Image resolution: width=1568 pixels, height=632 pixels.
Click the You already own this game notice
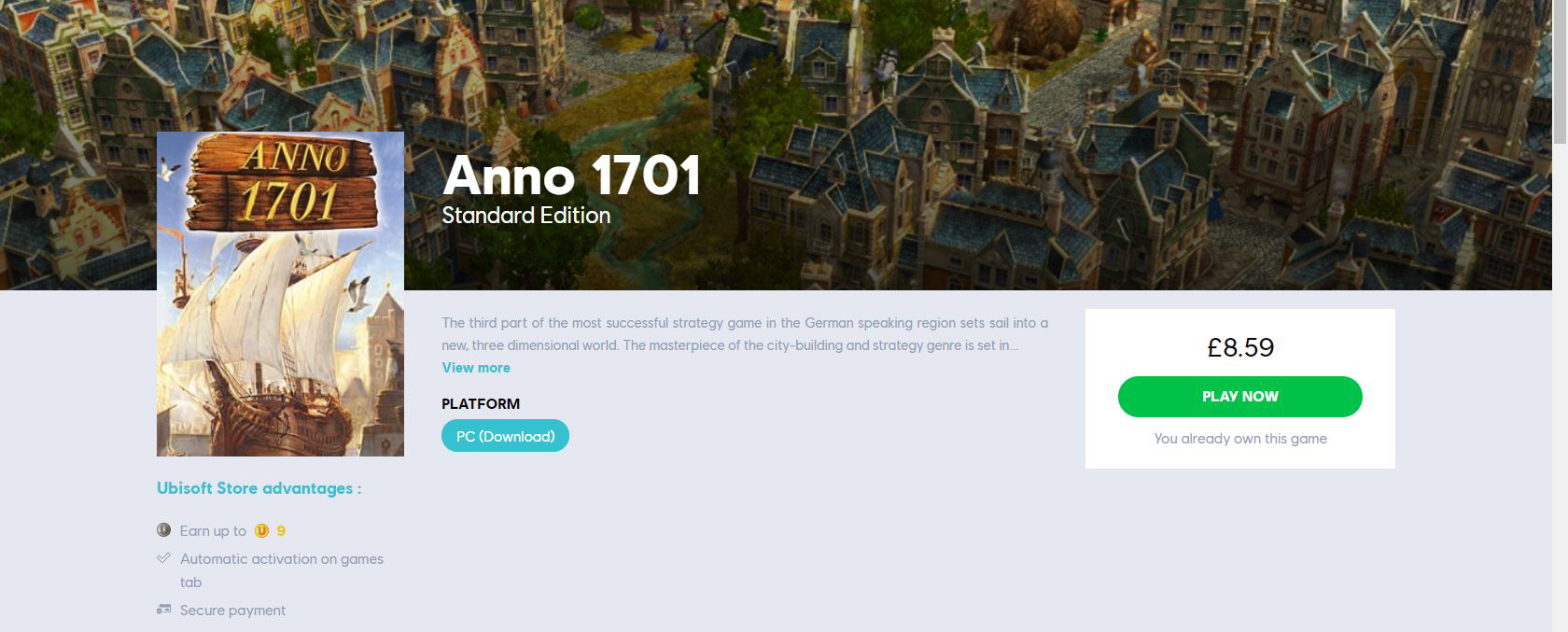click(1239, 439)
